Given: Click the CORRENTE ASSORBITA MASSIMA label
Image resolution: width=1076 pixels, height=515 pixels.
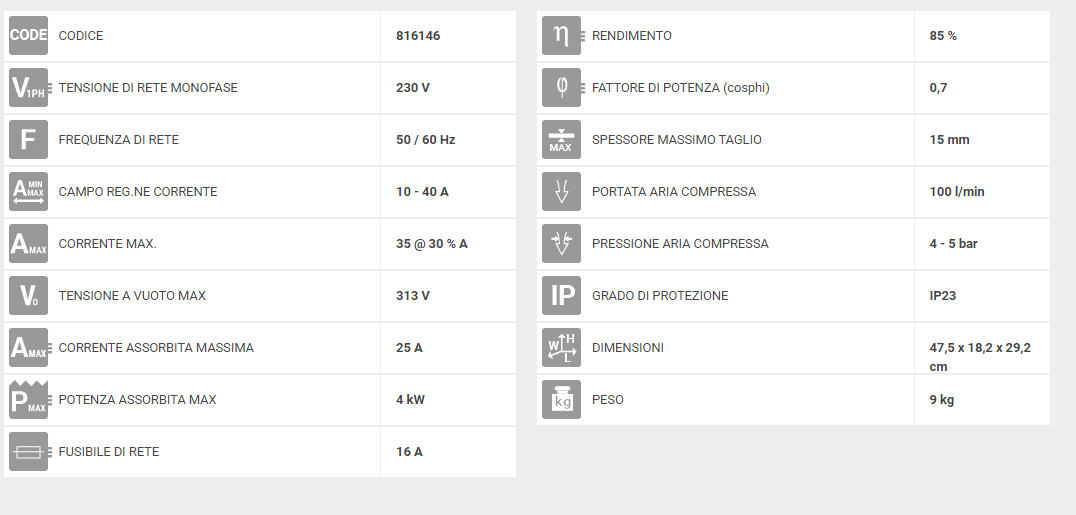Looking at the screenshot, I should coord(156,347).
